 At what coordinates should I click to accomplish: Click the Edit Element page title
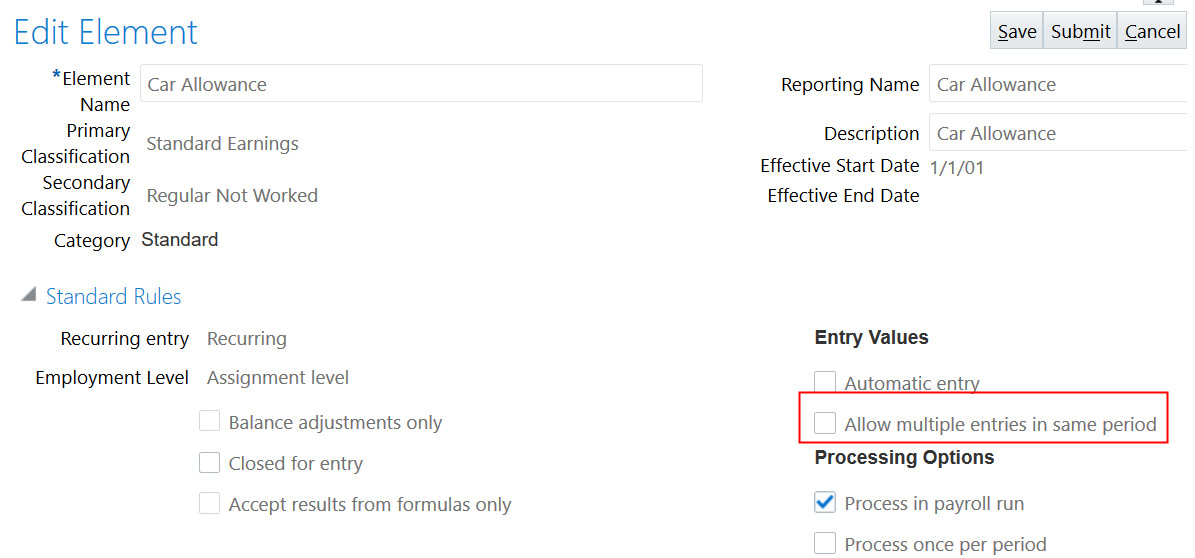click(x=106, y=32)
